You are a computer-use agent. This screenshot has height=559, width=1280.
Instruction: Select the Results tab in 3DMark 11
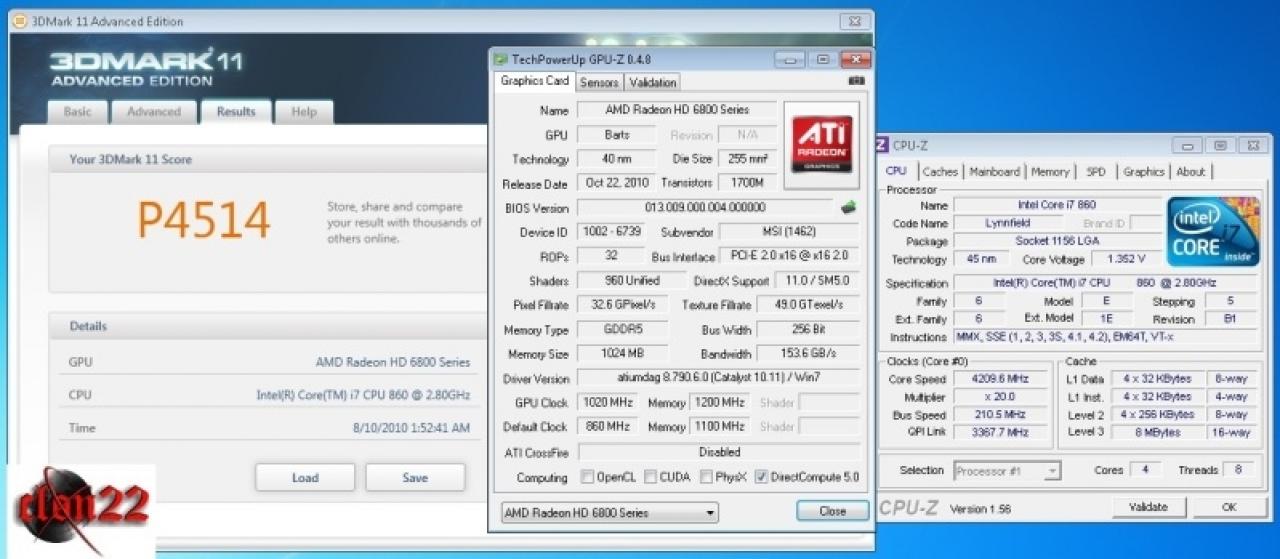point(236,111)
